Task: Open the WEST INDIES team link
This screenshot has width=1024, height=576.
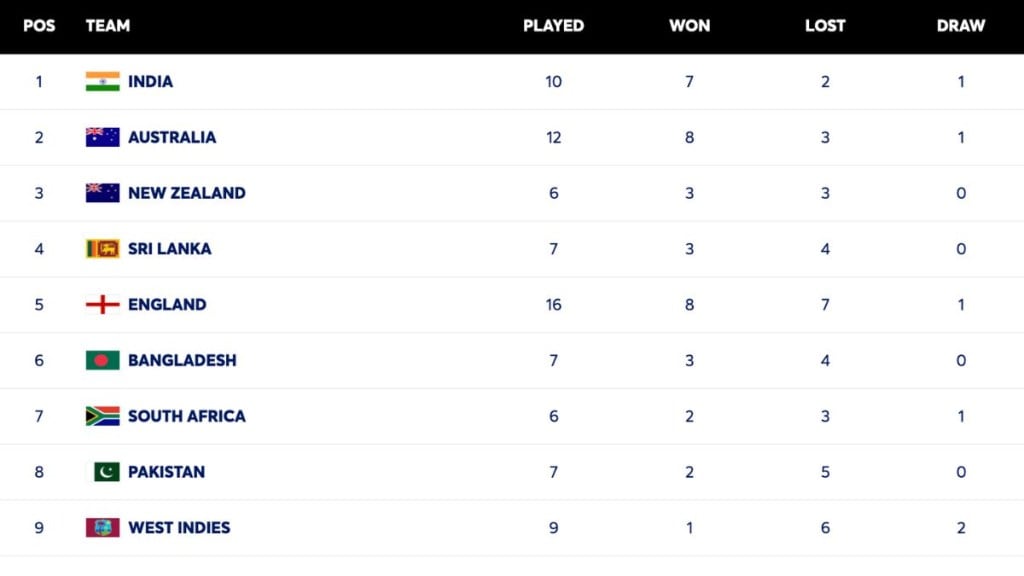Action: point(179,528)
